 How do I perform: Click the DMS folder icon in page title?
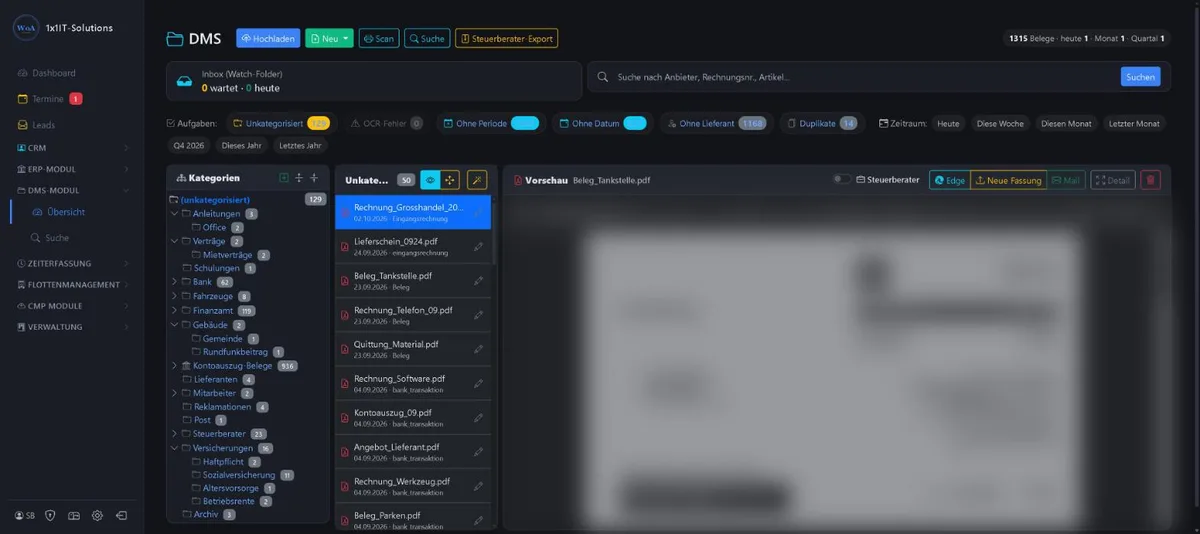tap(175, 39)
